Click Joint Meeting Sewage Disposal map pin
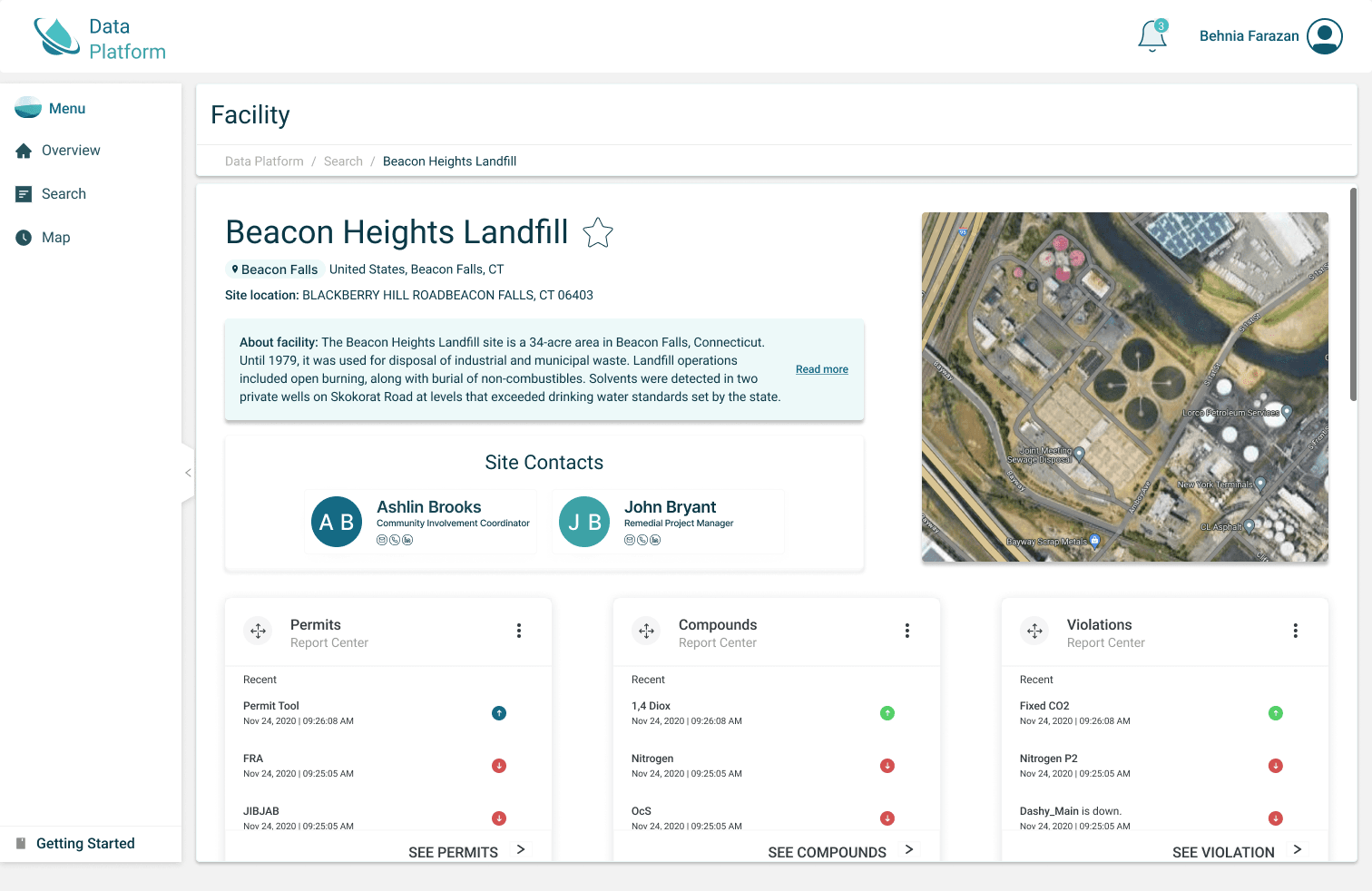The image size is (1372, 891). 1080,454
